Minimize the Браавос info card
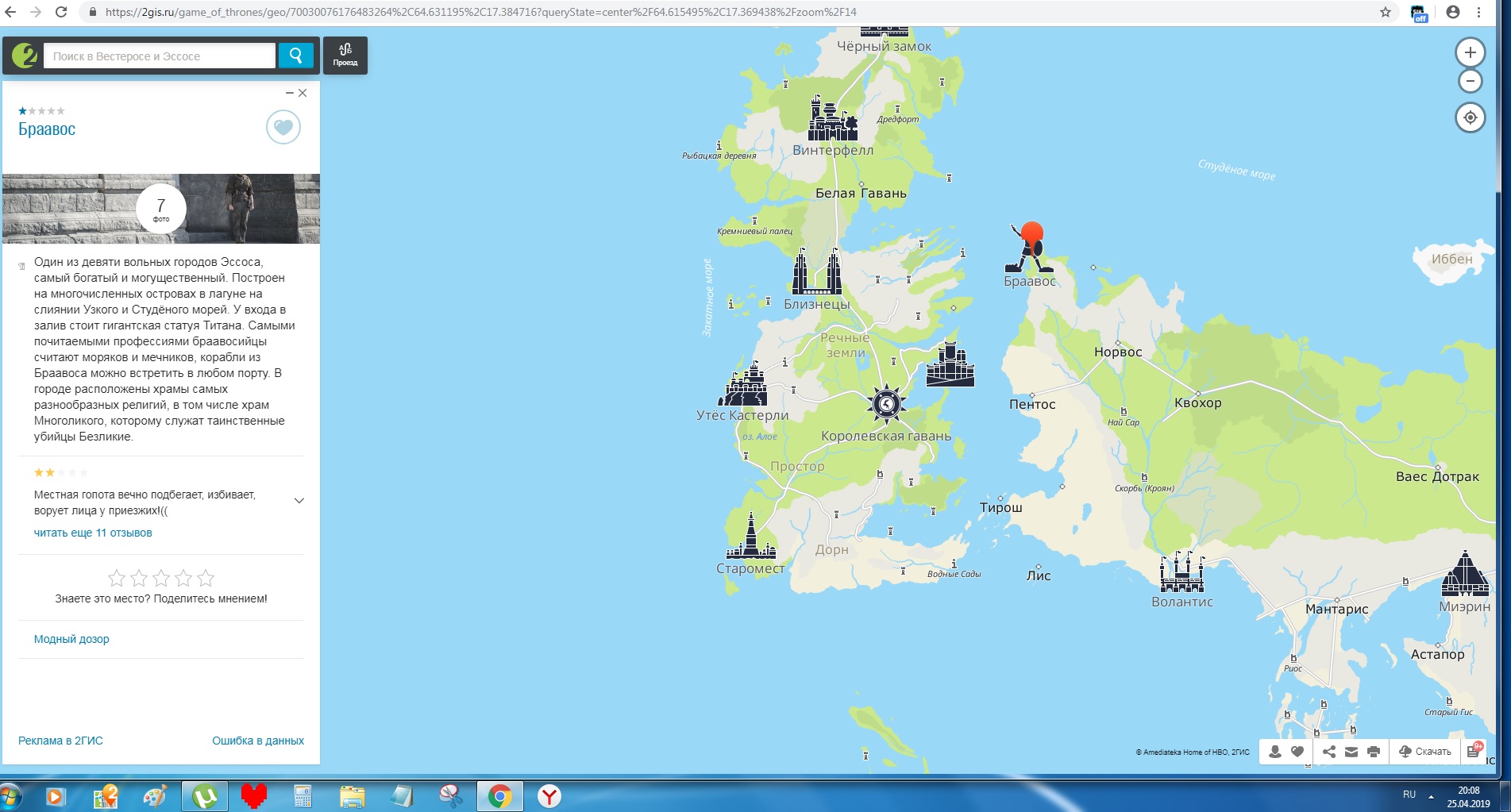 290,93
